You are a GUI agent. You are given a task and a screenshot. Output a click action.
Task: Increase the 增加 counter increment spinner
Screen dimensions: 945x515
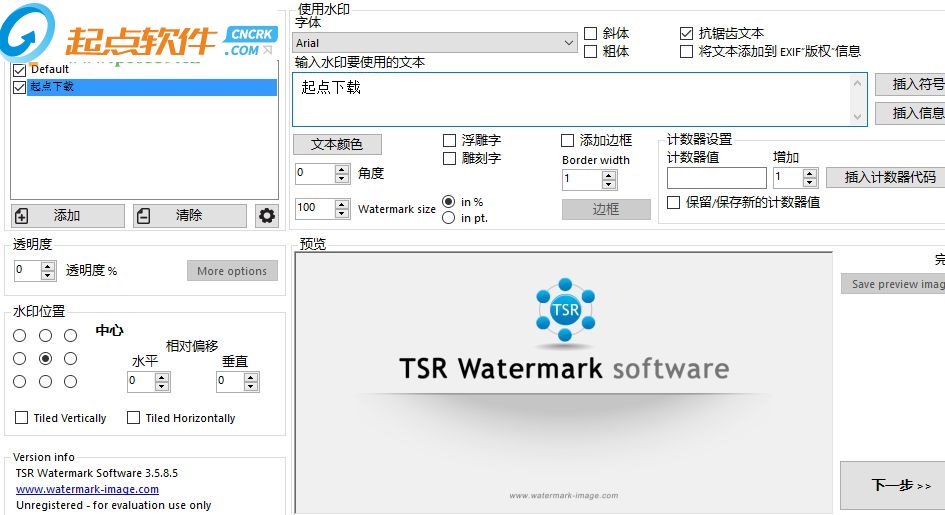click(x=810, y=173)
